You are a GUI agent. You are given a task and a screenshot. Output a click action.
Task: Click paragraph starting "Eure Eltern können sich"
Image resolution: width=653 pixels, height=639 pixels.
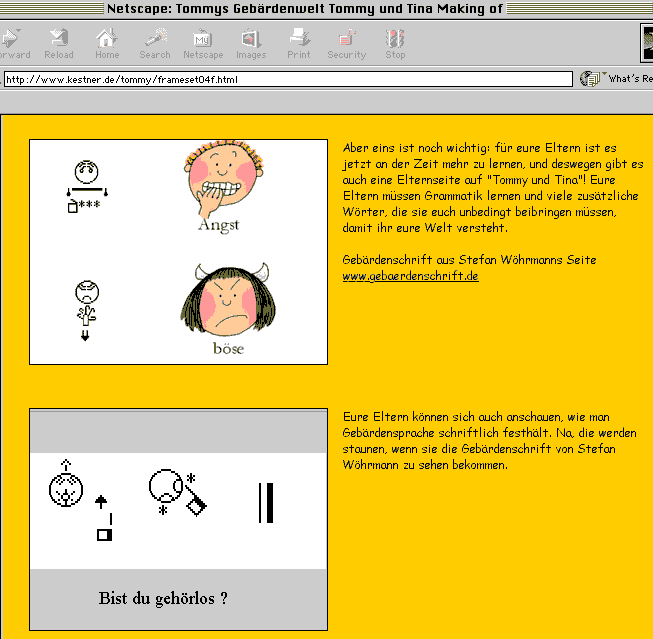489,441
